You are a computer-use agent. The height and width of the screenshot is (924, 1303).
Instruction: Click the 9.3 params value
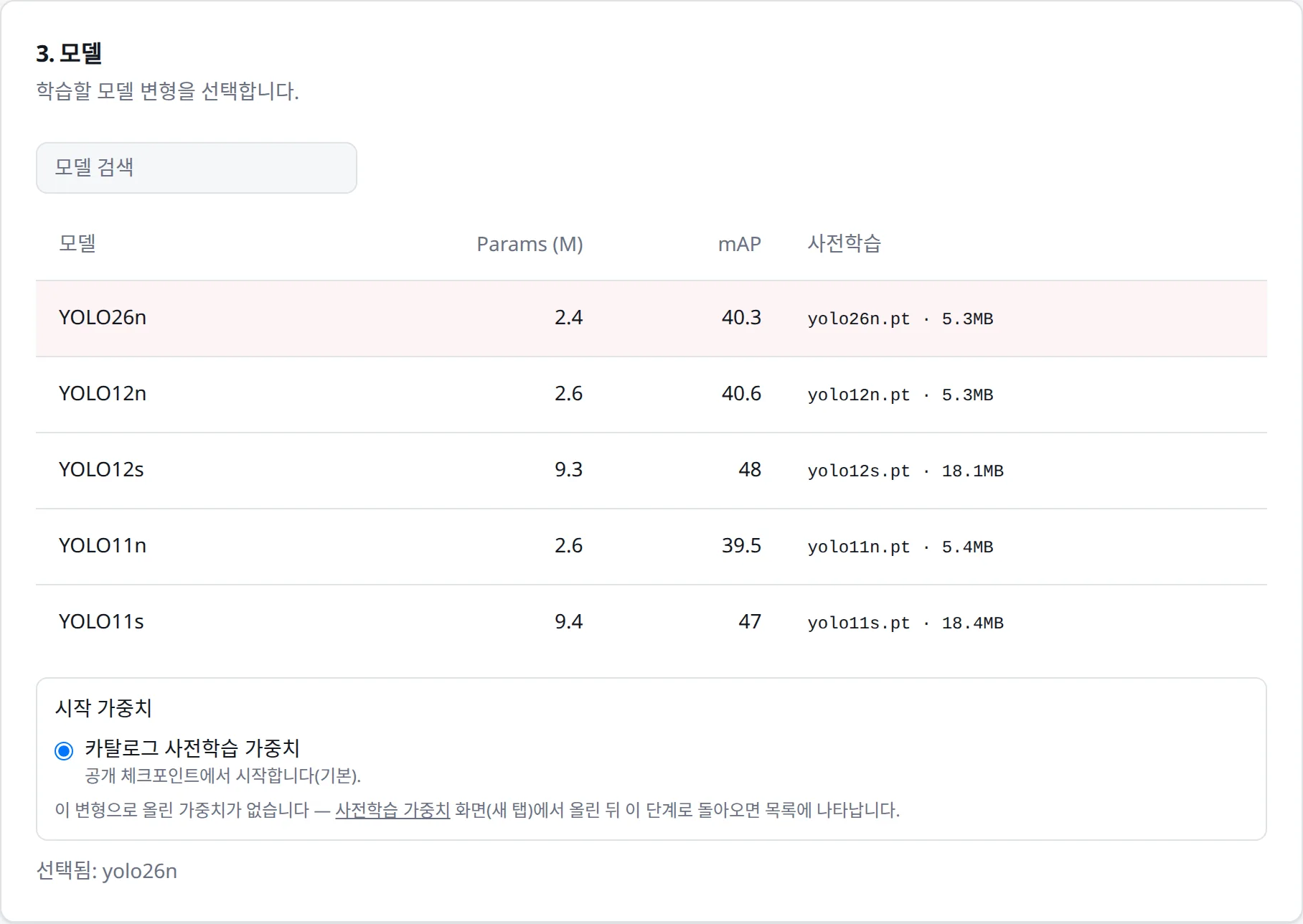568,470
